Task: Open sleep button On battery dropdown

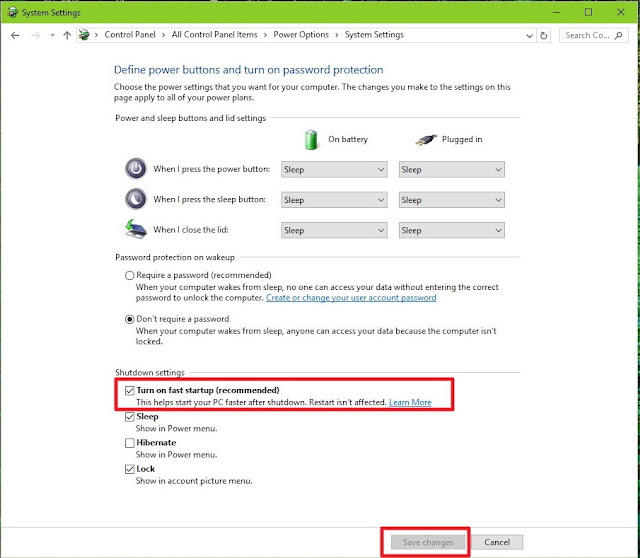Action: point(334,200)
